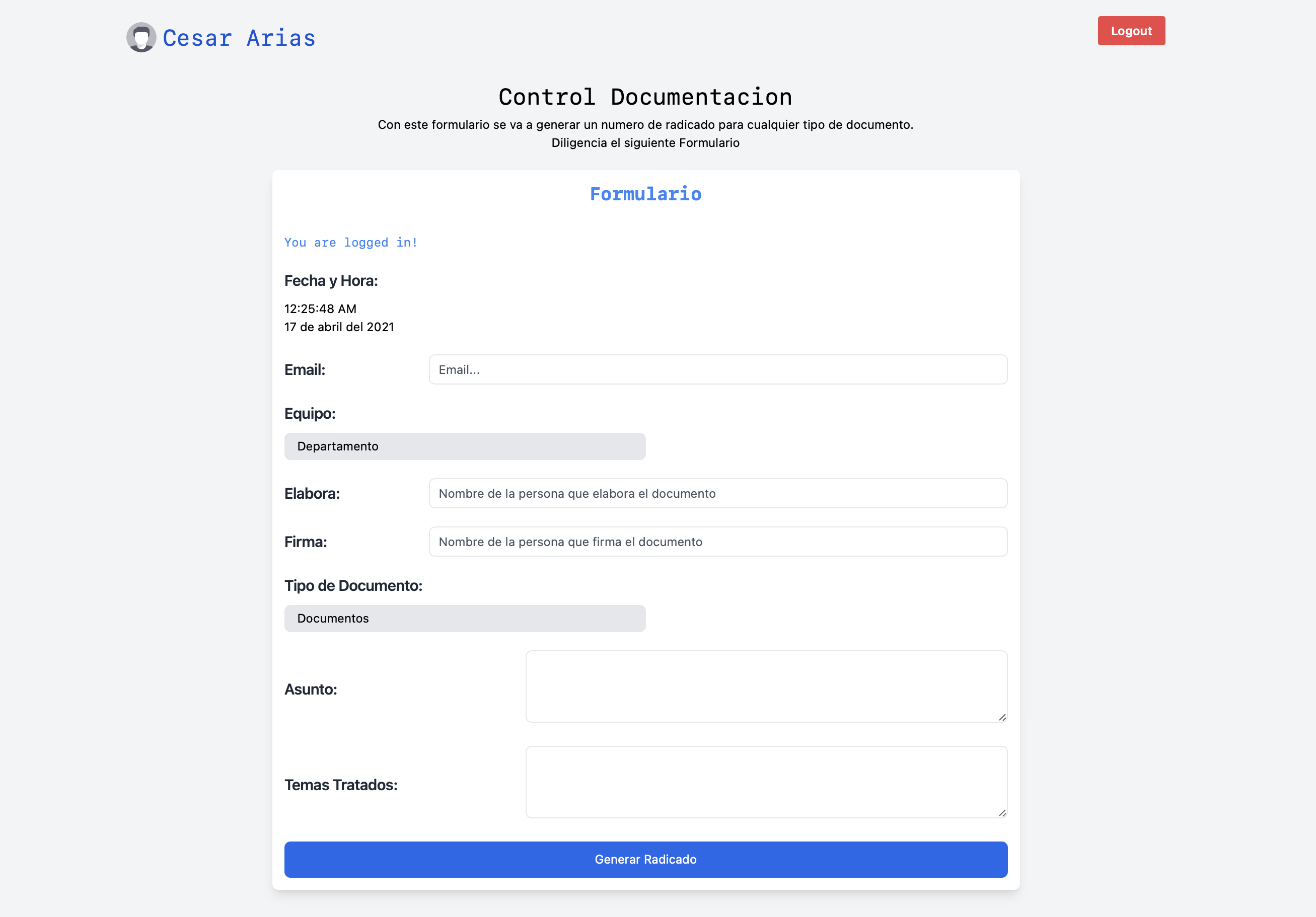Screen dimensions: 1316x917
Task: Click the Cesar Arias avatar logo
Action: click(141, 38)
